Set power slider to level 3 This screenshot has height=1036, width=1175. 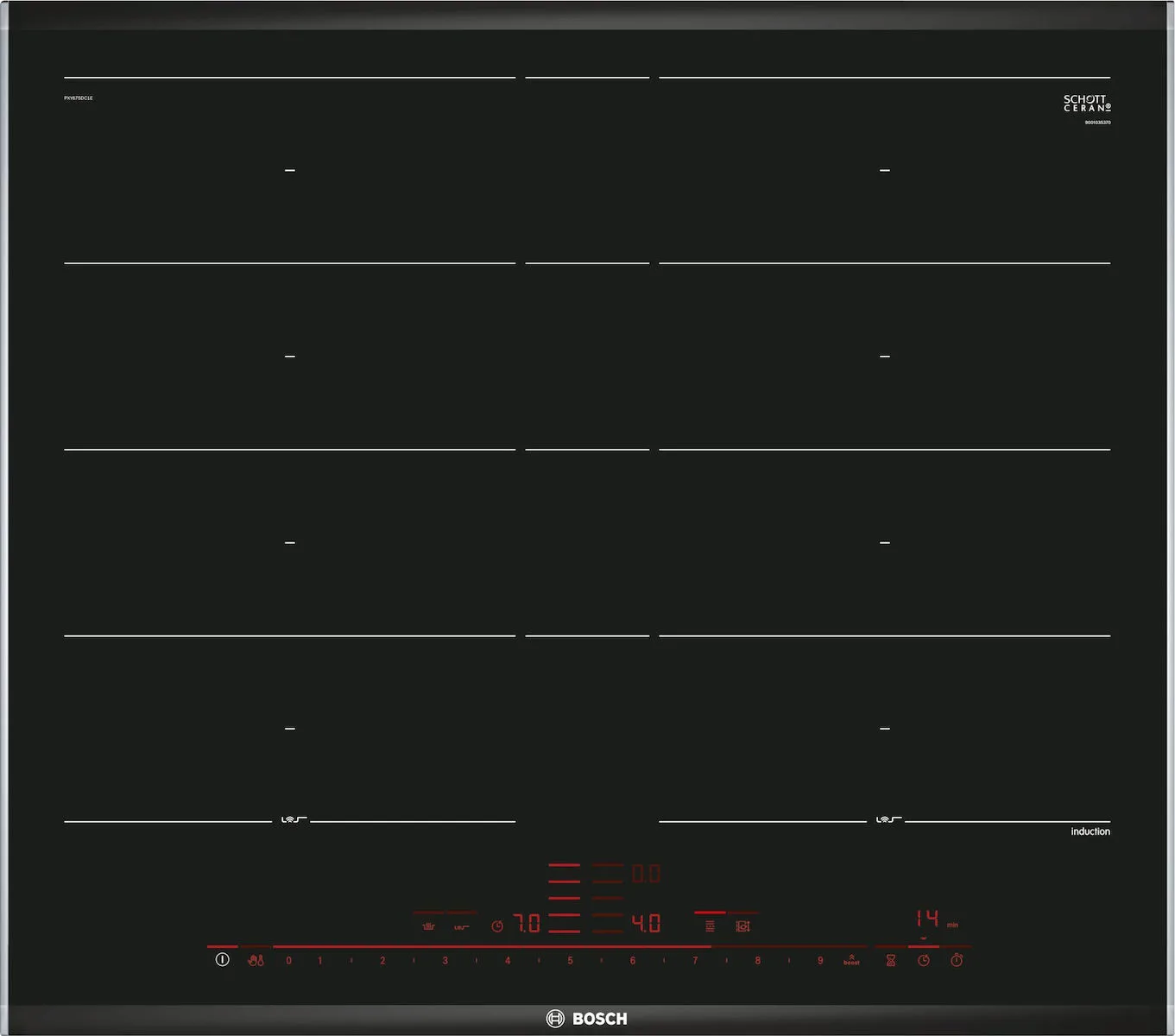point(445,960)
